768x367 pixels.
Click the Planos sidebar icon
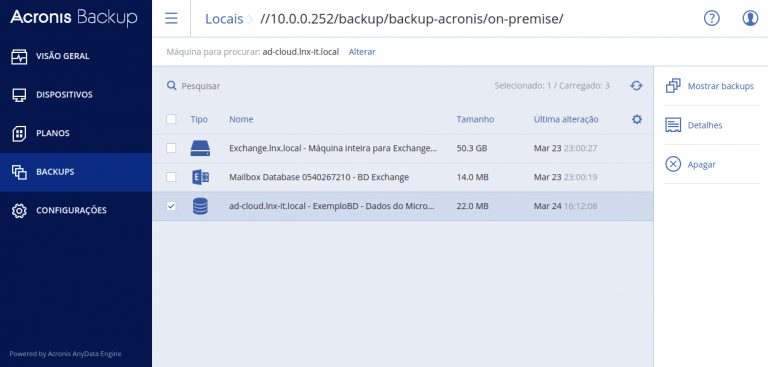pyautogui.click(x=19, y=133)
